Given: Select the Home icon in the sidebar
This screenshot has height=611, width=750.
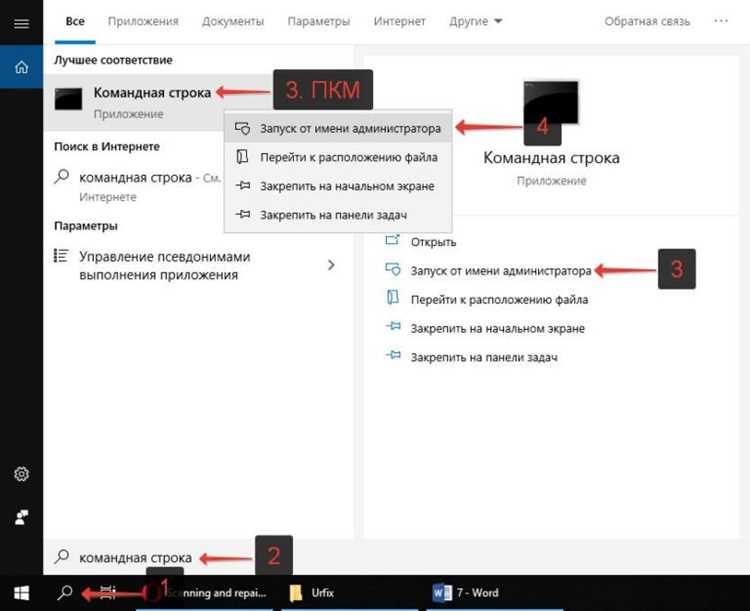Looking at the screenshot, I should 22,67.
